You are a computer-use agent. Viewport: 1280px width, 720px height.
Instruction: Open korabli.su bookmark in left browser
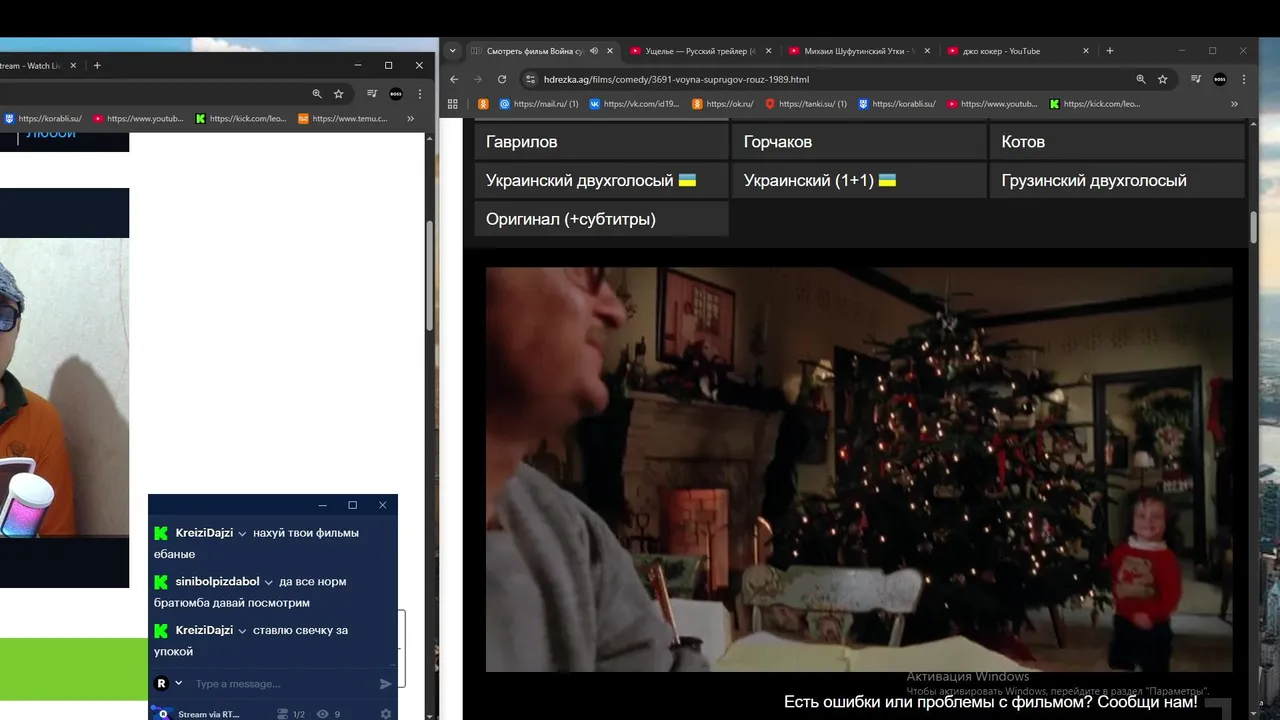coord(43,118)
